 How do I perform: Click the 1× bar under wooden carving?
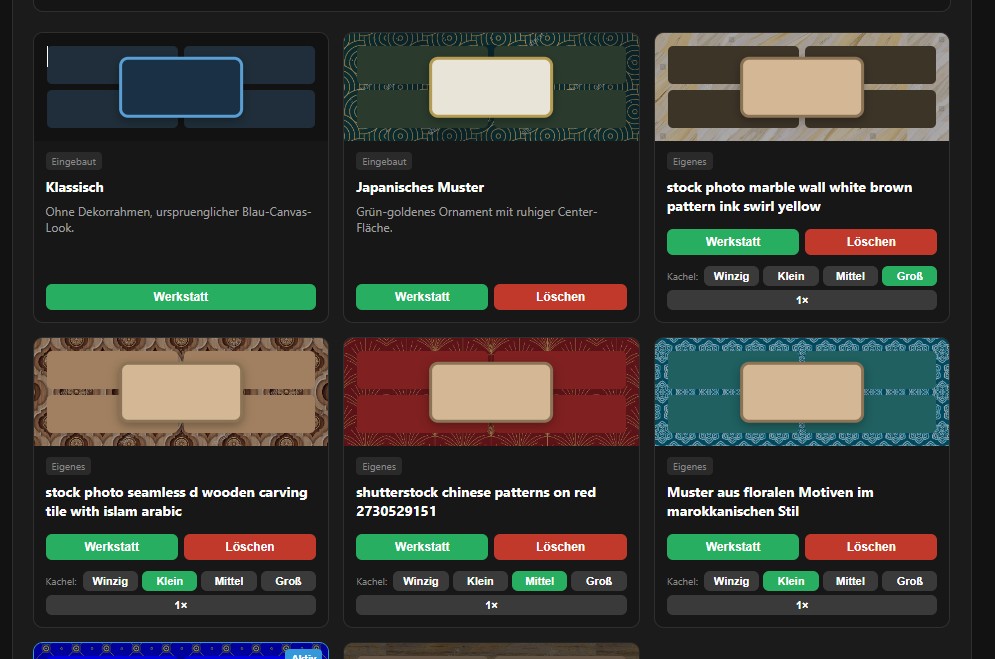pyautogui.click(x=181, y=605)
